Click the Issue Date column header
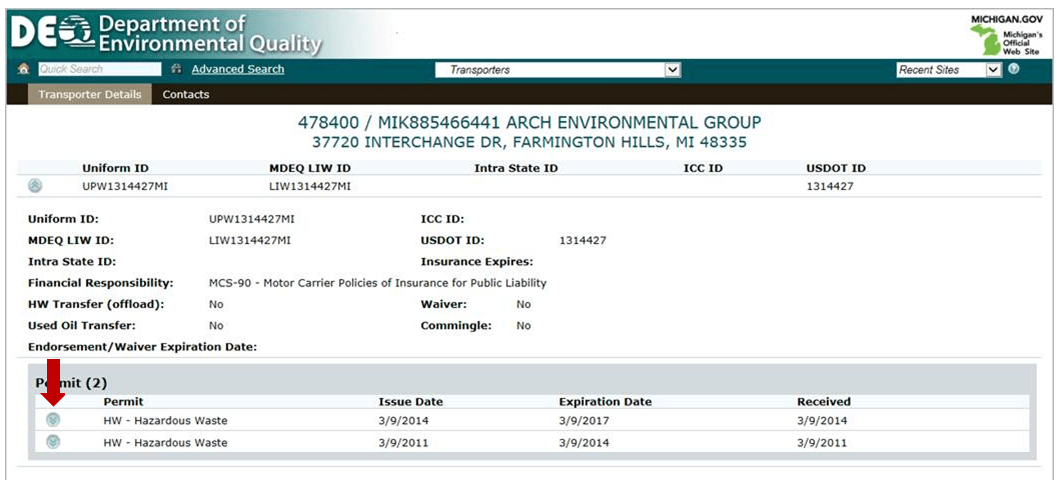This screenshot has height=484, width=1059. 411,402
